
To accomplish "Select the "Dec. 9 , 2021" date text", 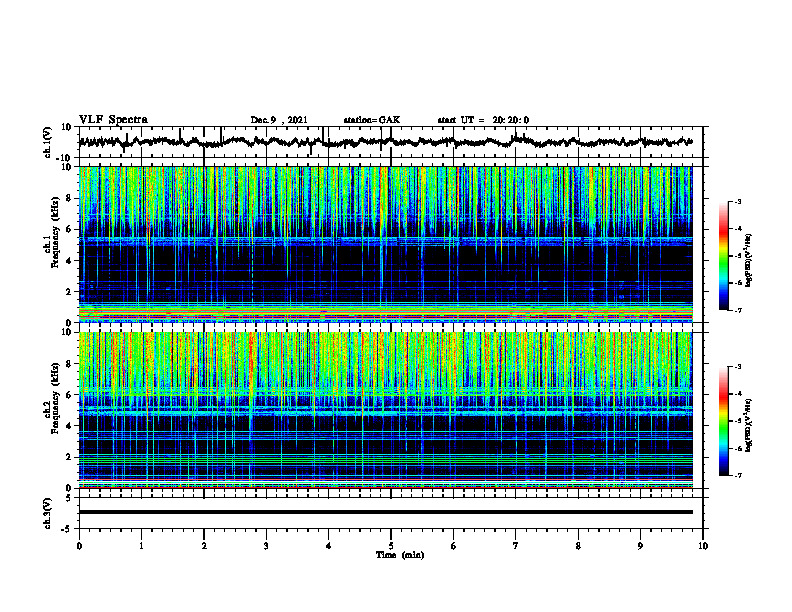I will pos(279,120).
